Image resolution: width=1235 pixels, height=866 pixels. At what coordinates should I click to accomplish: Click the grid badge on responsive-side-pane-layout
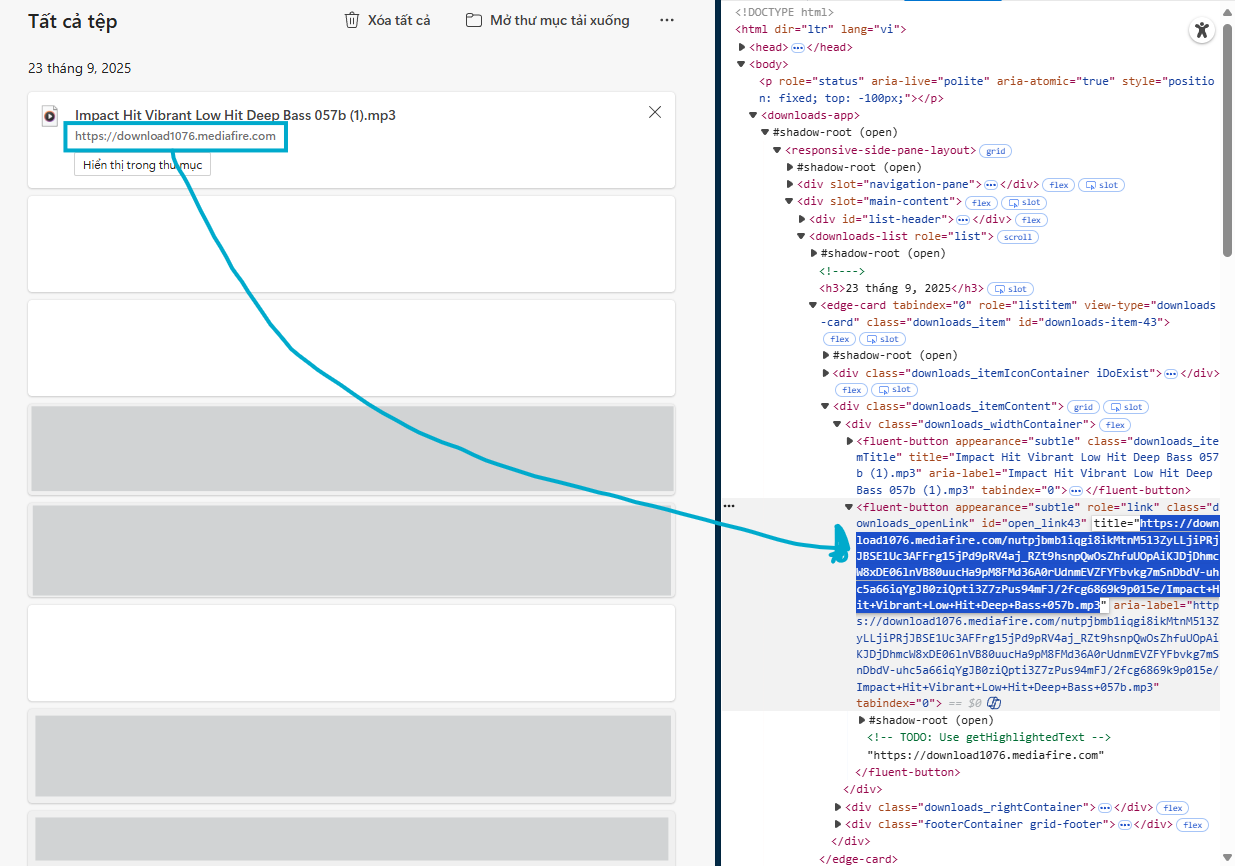[x=995, y=151]
